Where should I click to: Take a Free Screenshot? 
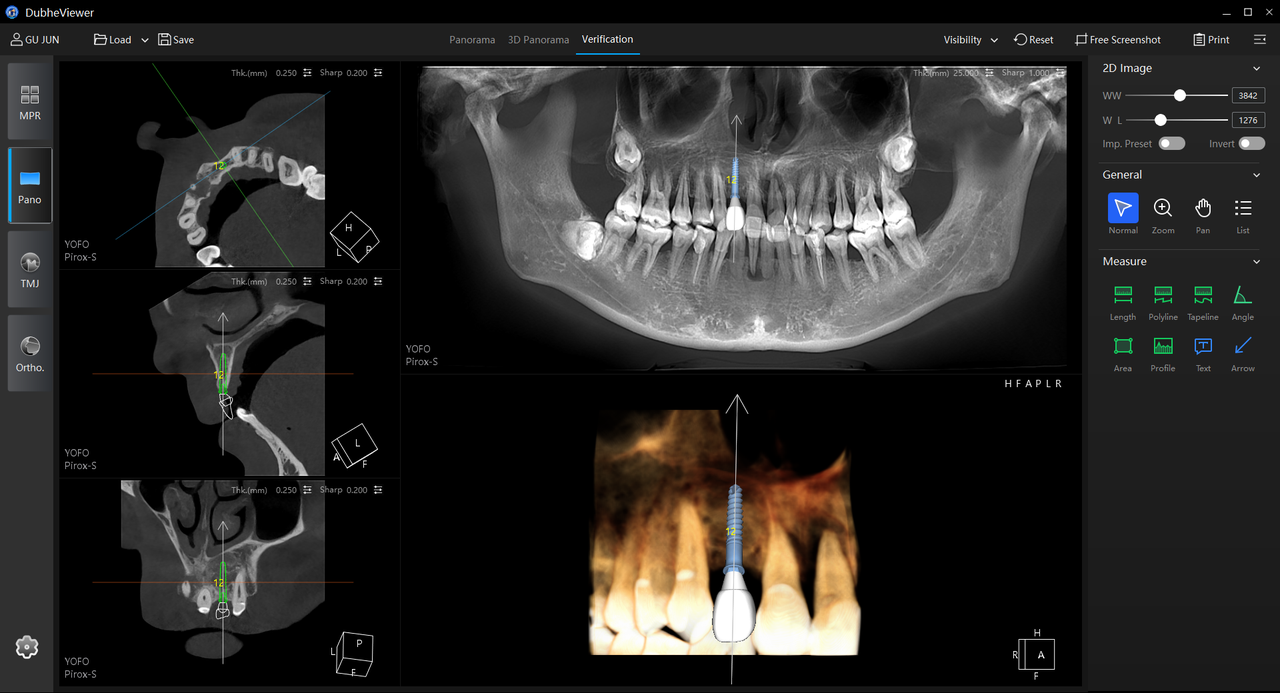[1118, 40]
